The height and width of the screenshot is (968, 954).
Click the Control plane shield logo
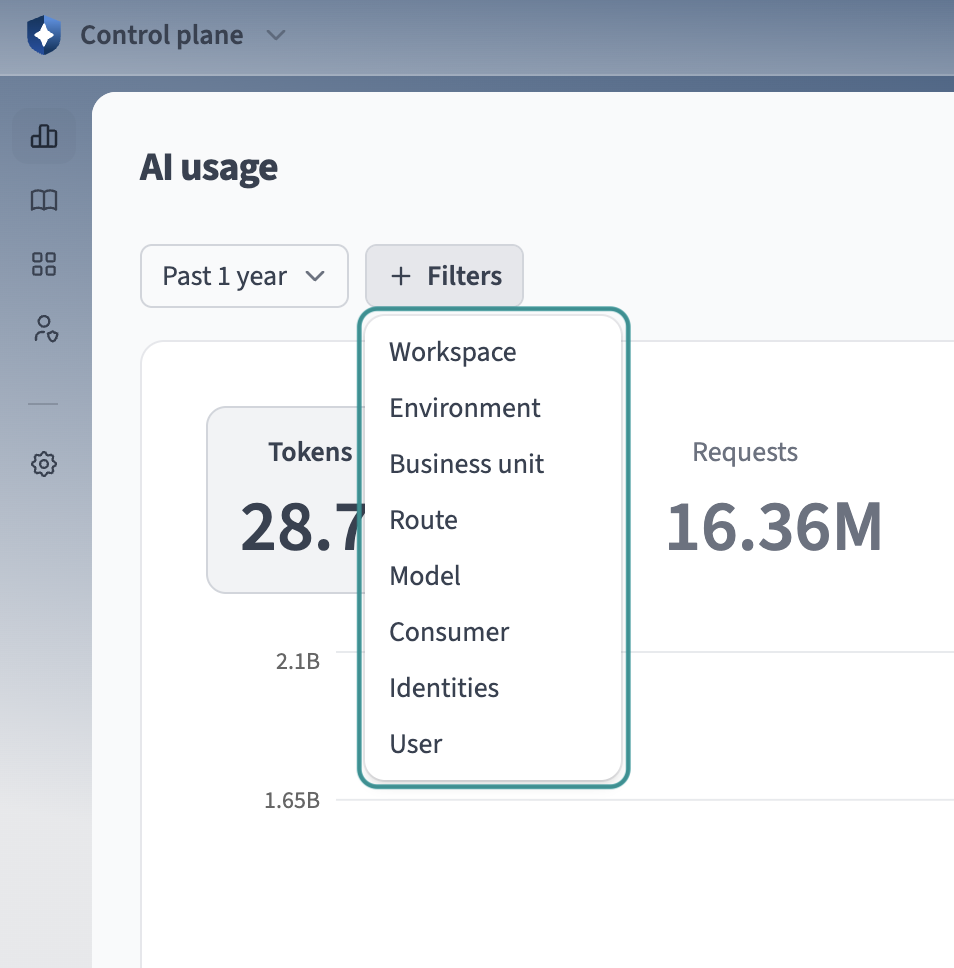point(44,35)
